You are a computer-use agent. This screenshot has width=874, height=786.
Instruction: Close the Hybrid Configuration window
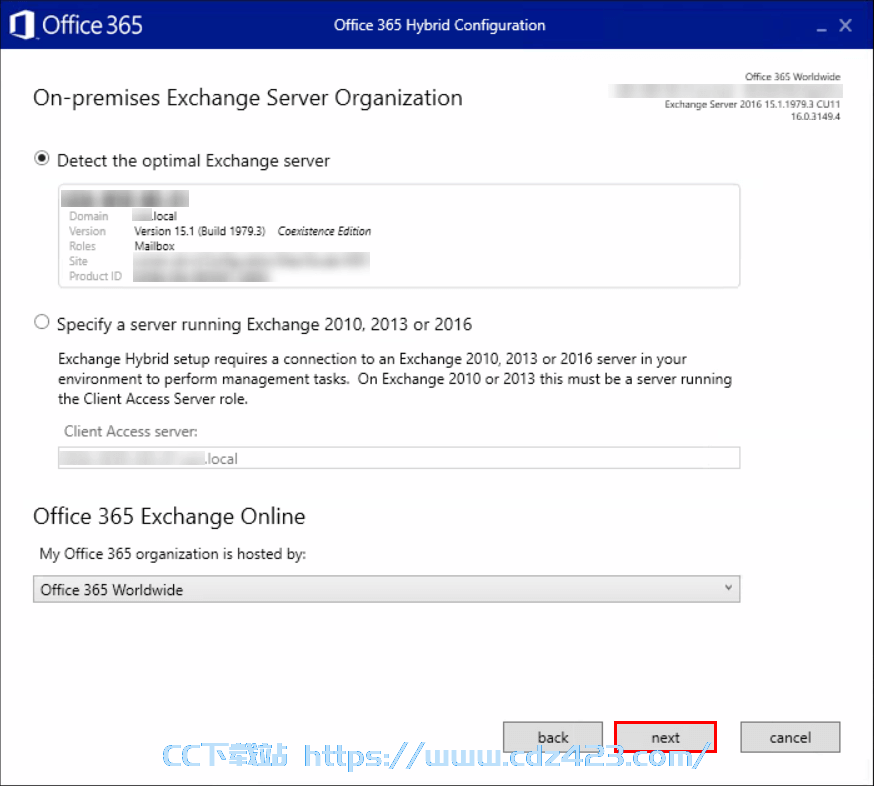(846, 25)
